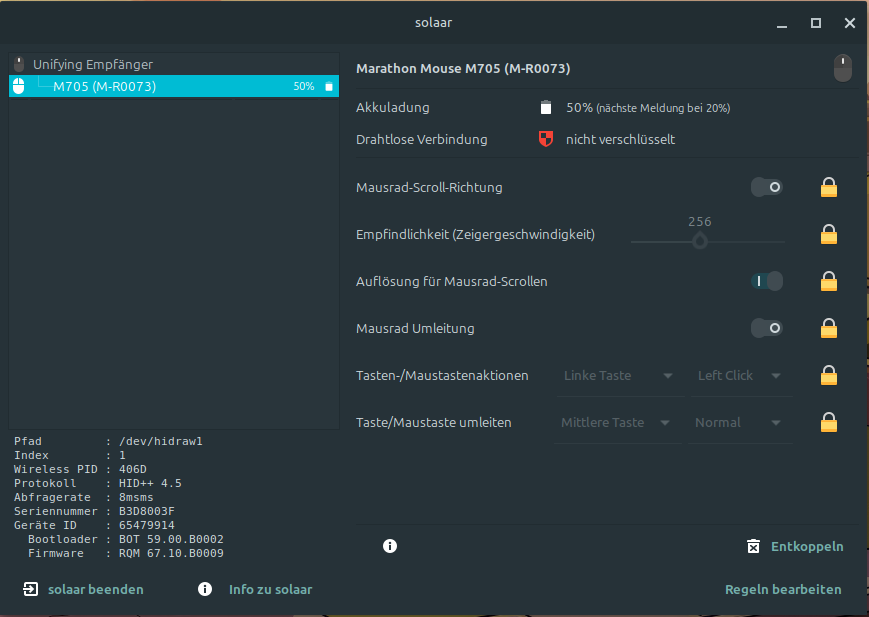The height and width of the screenshot is (617, 869).
Task: Click the Abfragerate value 8msms
Action: (136, 497)
